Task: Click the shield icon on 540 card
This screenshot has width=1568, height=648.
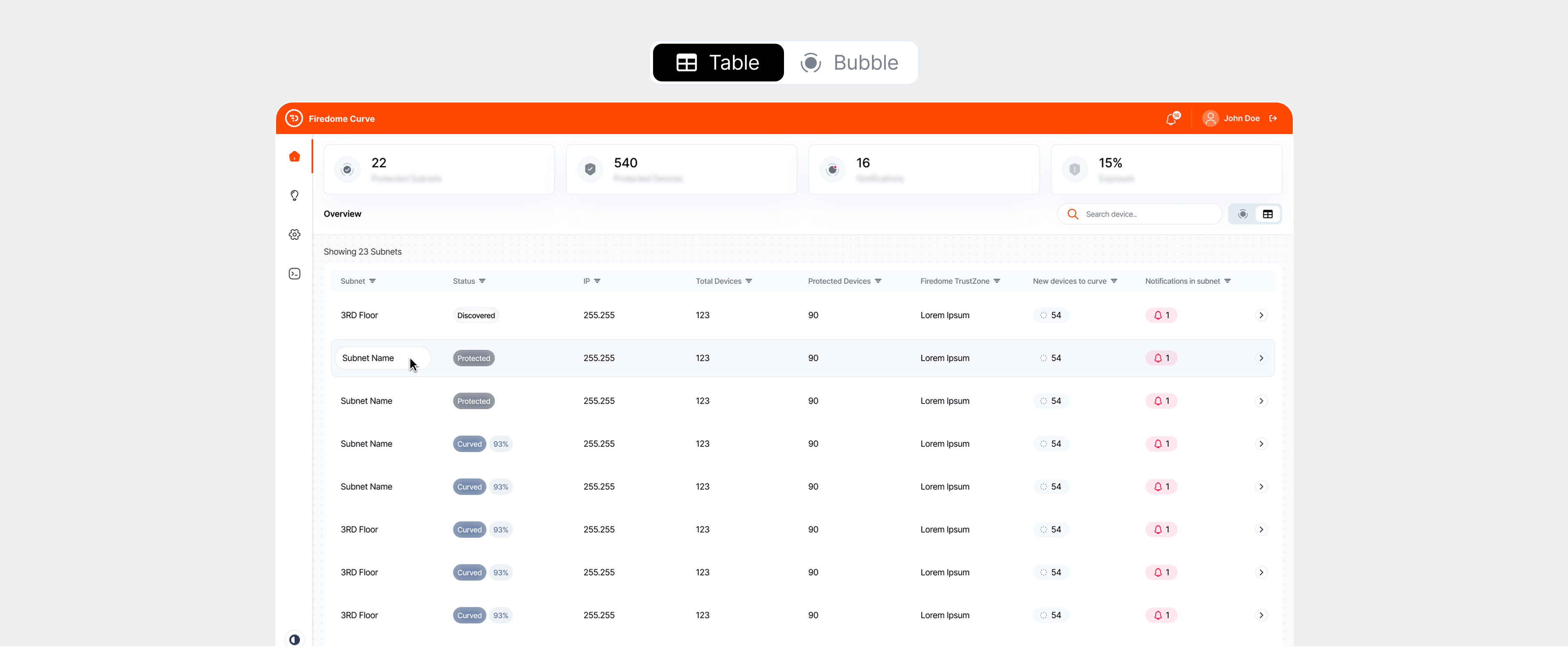Action: (590, 169)
